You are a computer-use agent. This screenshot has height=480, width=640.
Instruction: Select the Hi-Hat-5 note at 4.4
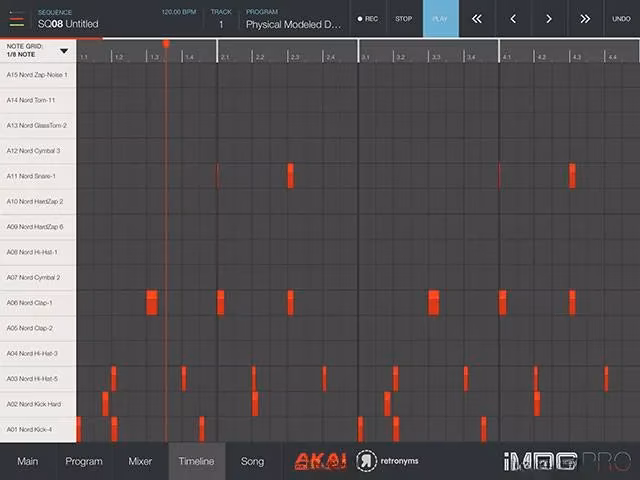tap(606, 379)
